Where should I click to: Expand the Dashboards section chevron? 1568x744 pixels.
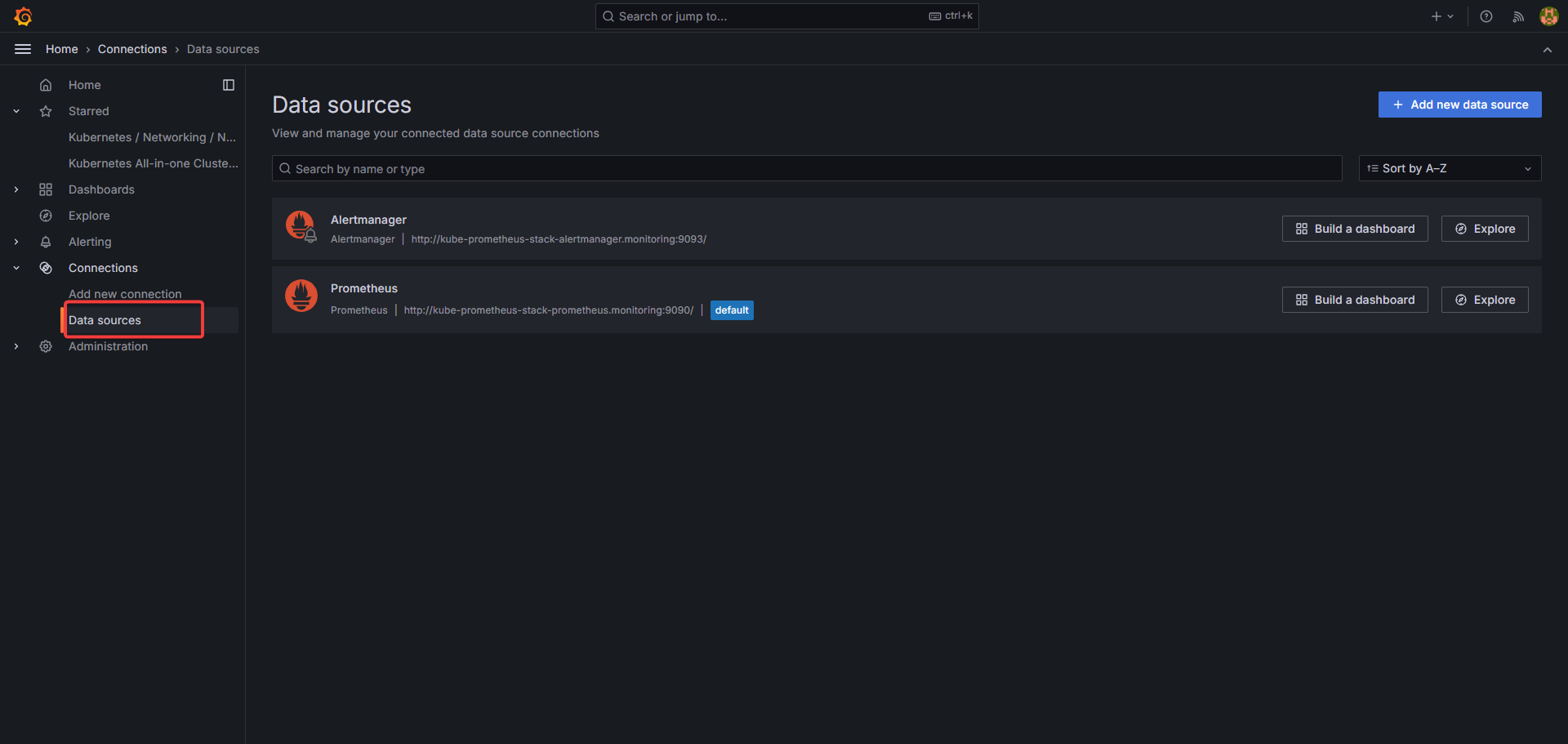click(x=16, y=189)
